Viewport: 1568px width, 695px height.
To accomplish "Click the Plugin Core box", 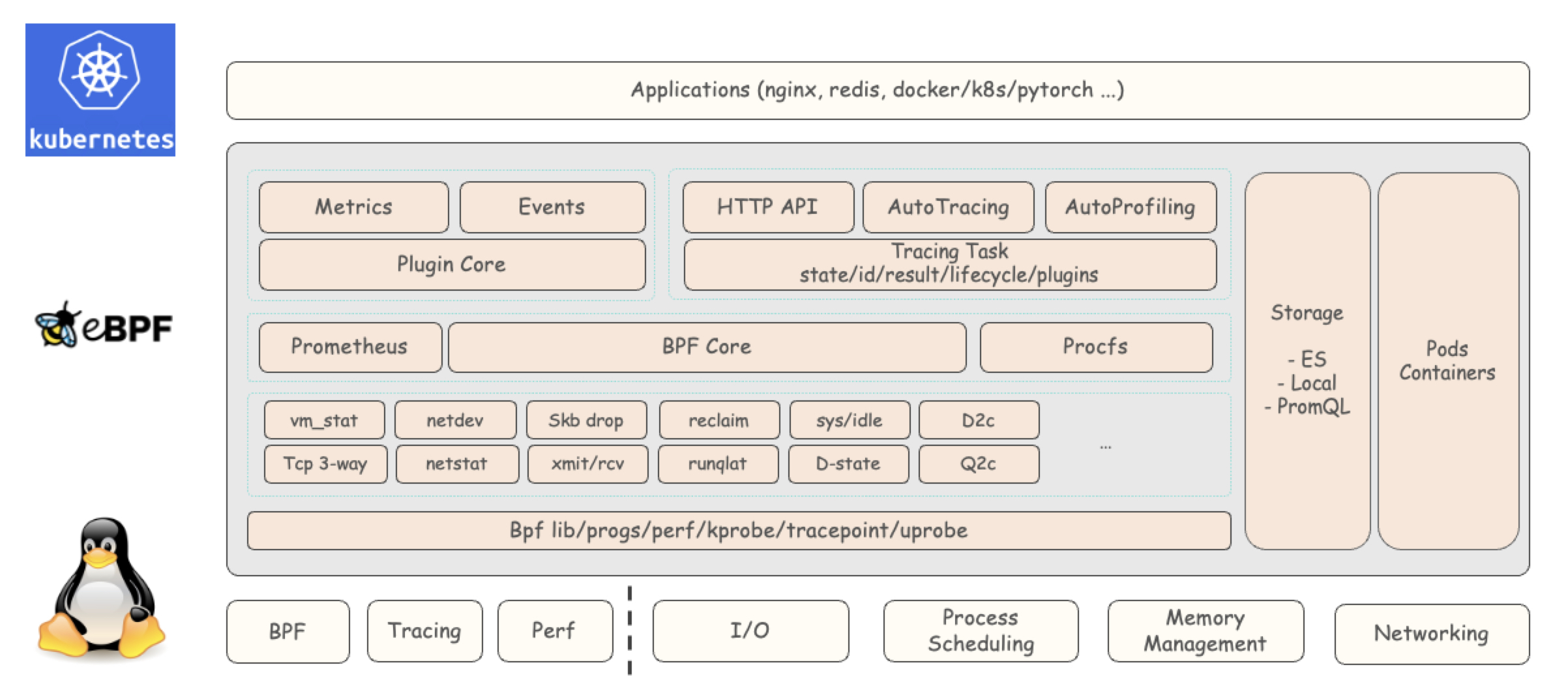I will tap(452, 265).
